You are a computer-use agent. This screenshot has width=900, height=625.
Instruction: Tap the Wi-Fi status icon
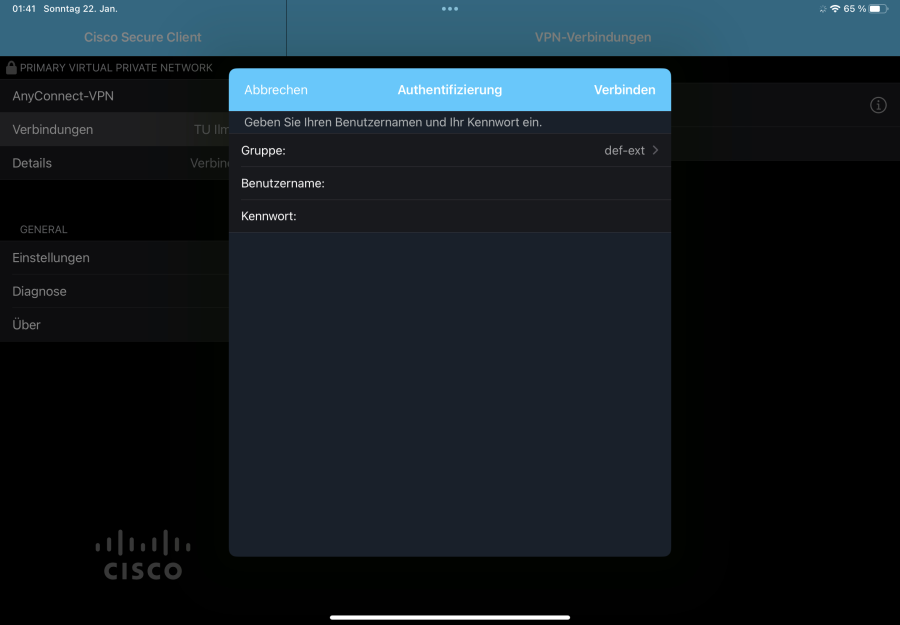(835, 9)
